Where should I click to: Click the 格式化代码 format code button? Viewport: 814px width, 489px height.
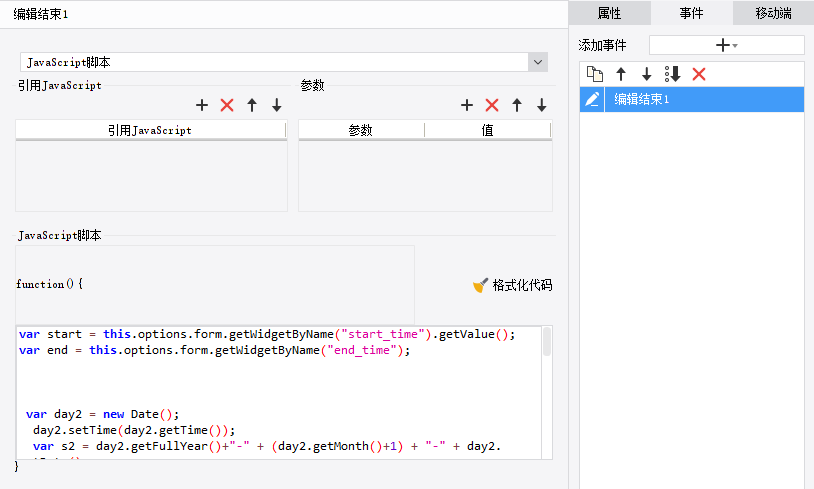(x=512, y=285)
